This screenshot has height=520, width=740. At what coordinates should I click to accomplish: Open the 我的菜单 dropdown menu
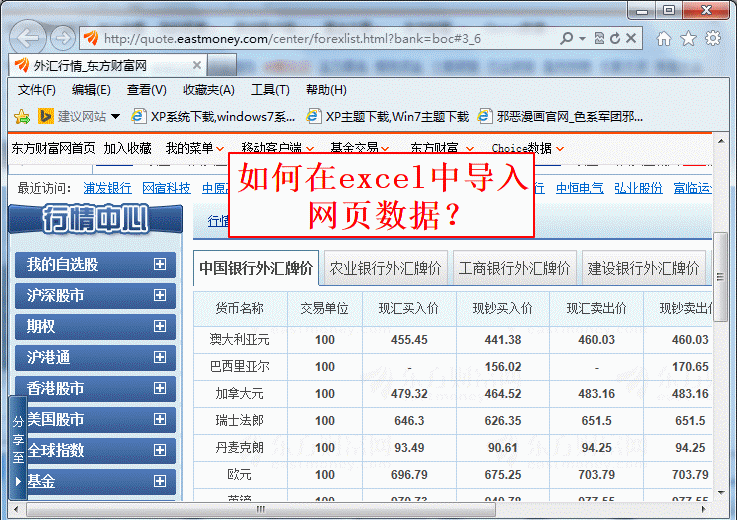tap(194, 148)
